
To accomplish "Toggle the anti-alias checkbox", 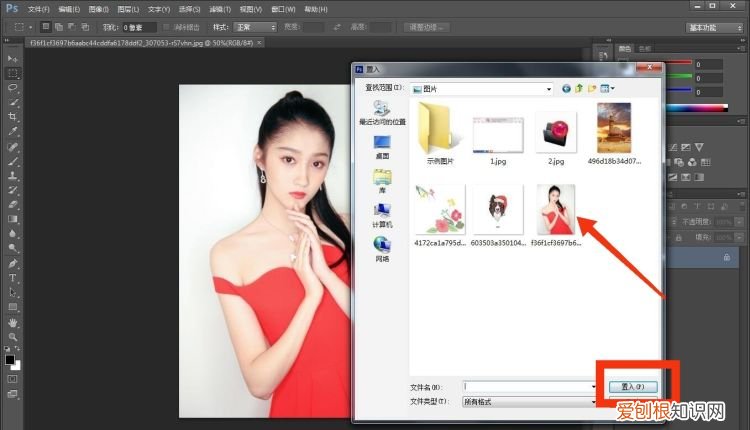I will coord(166,27).
